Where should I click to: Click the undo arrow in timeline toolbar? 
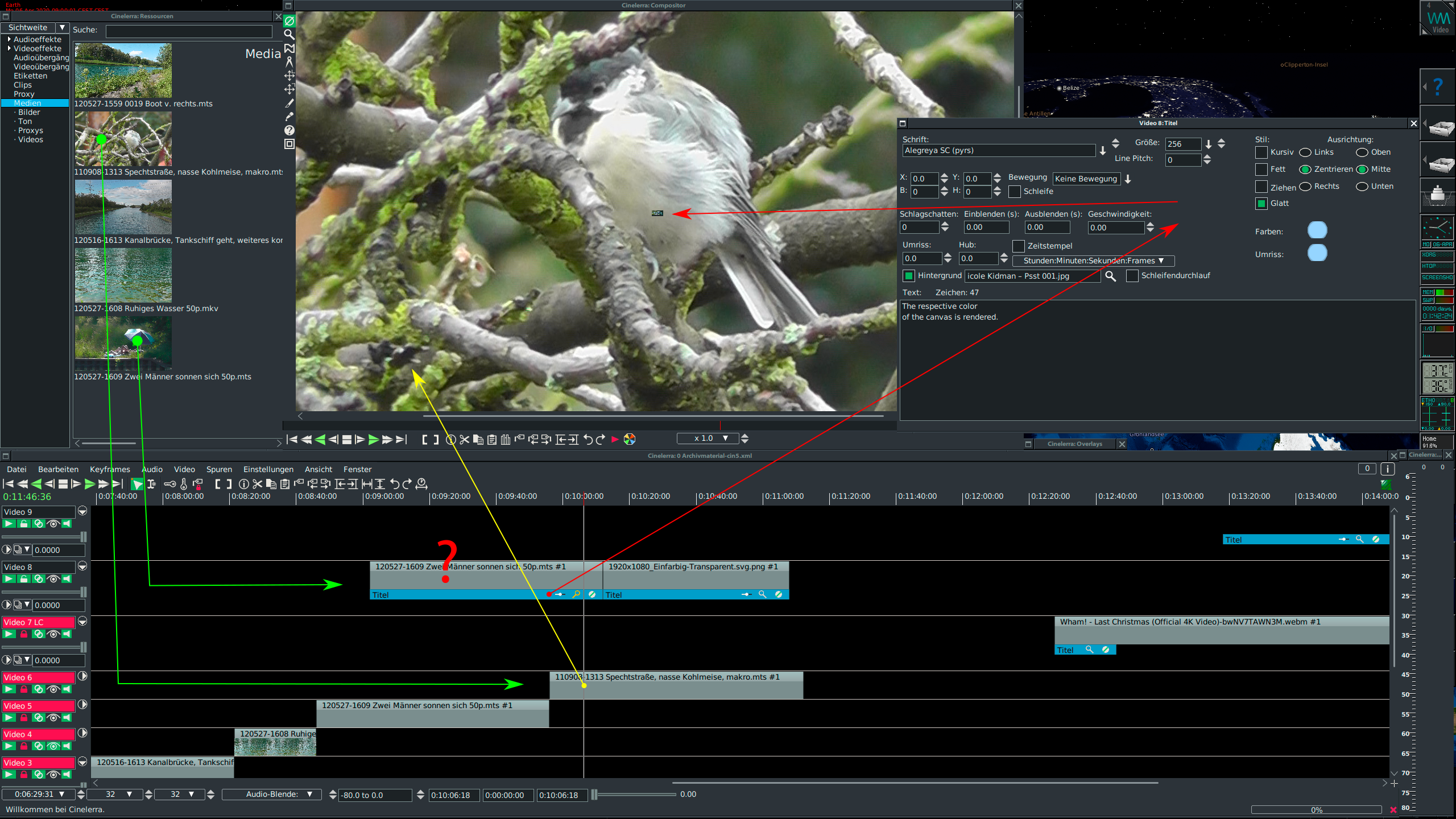tap(394, 484)
